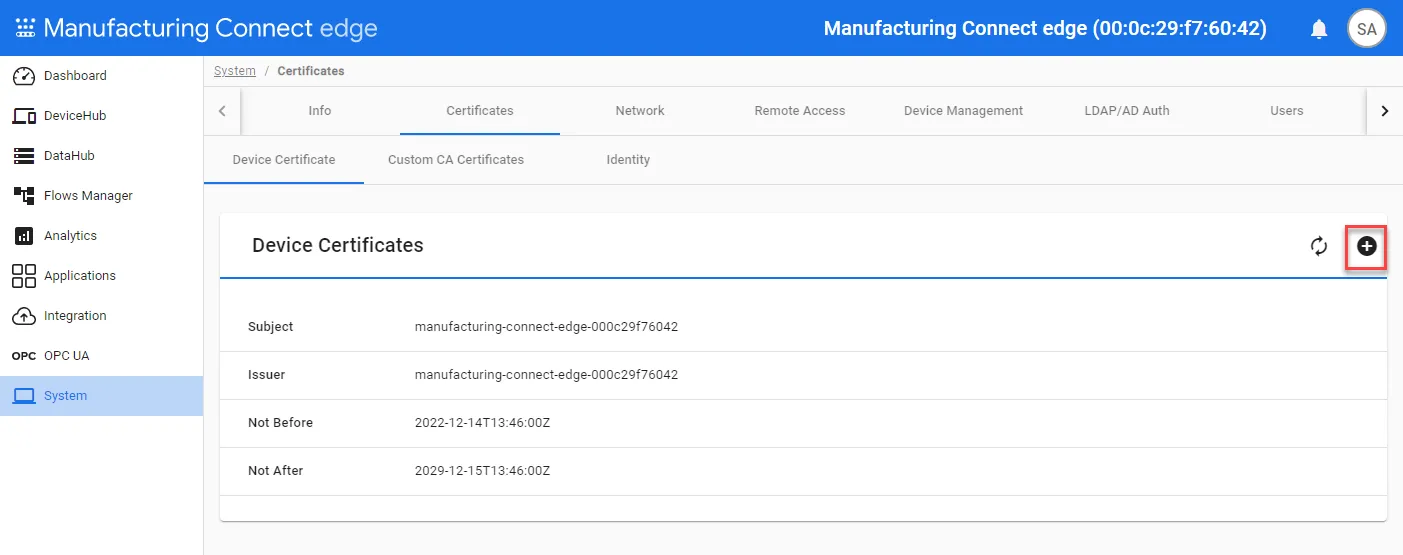Navigate to Flows Manager

101,196
